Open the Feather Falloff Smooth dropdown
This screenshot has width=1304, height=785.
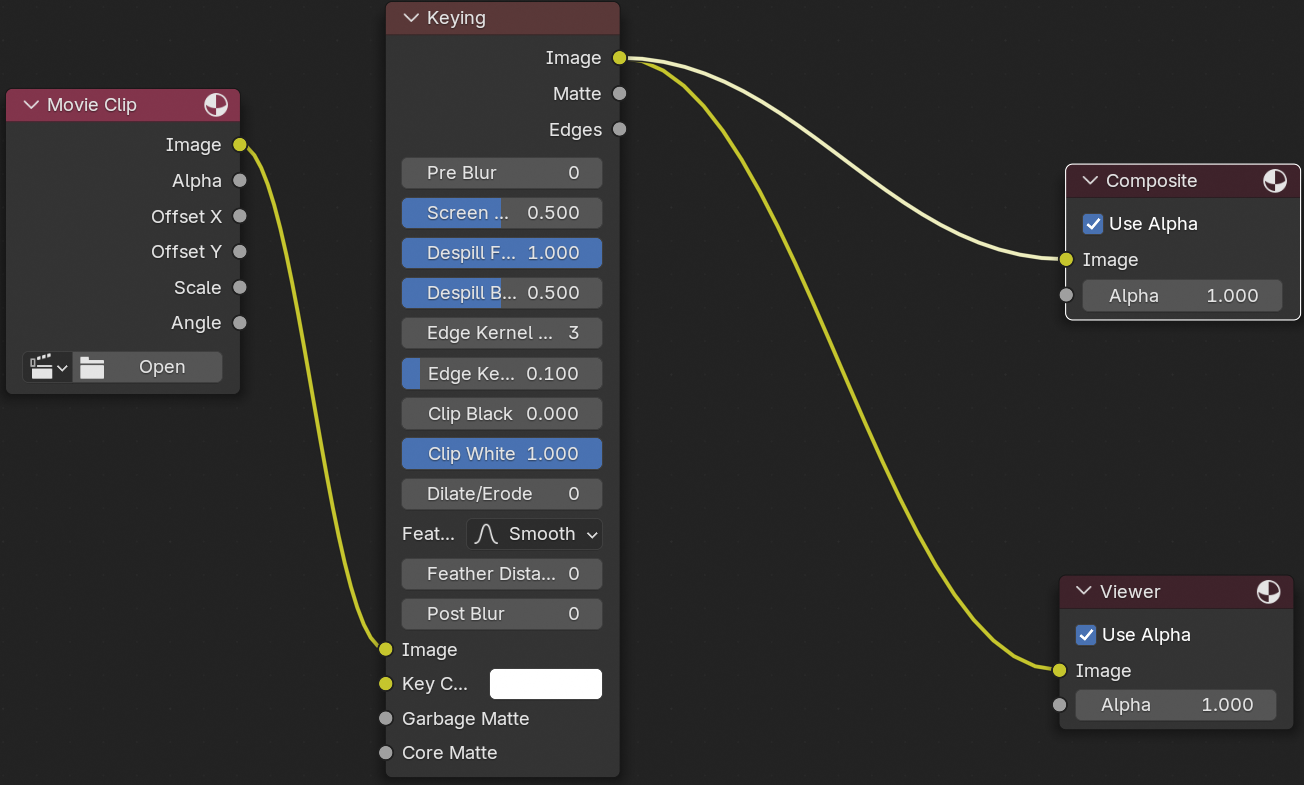tap(534, 534)
